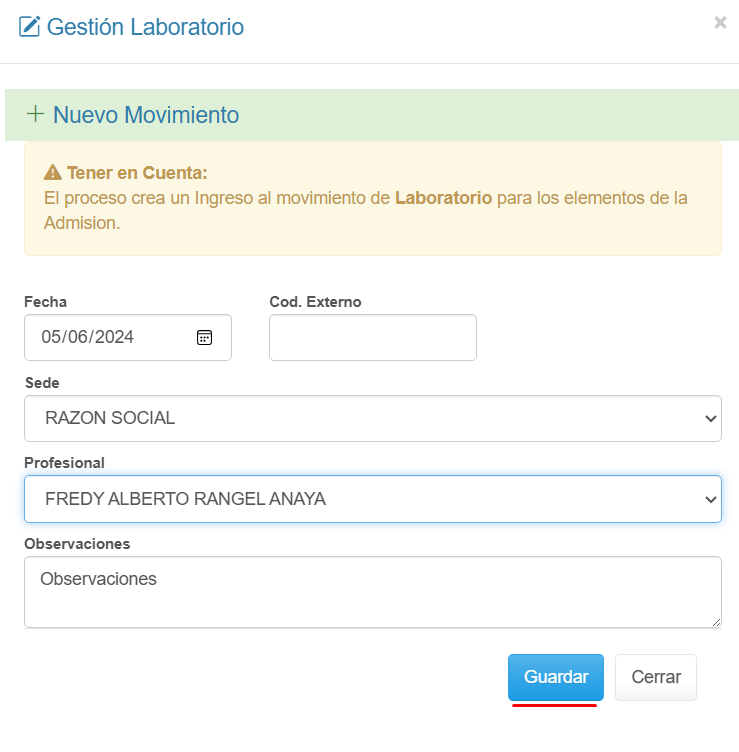Close the Gestión Laboratorio dialog with X
This screenshot has height=752, width=739.
pos(720,23)
